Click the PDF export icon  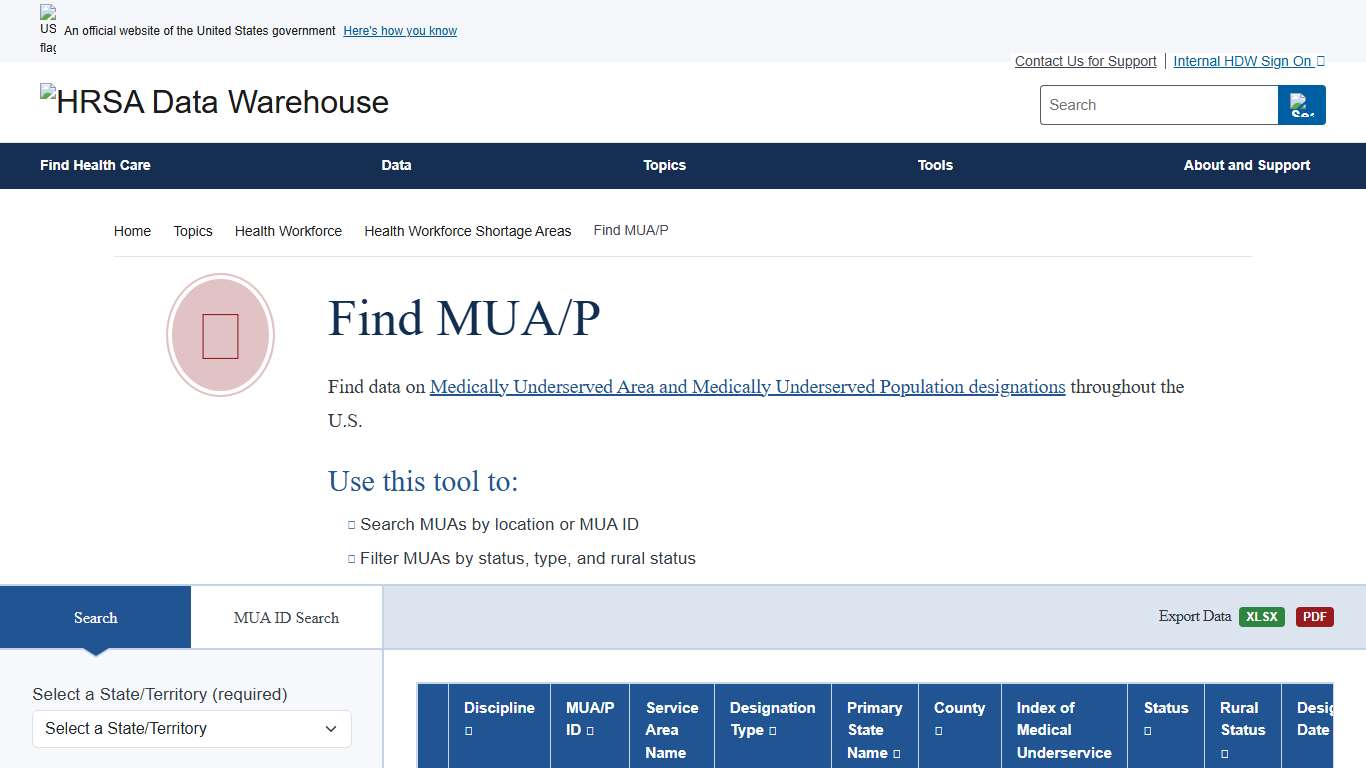1314,617
